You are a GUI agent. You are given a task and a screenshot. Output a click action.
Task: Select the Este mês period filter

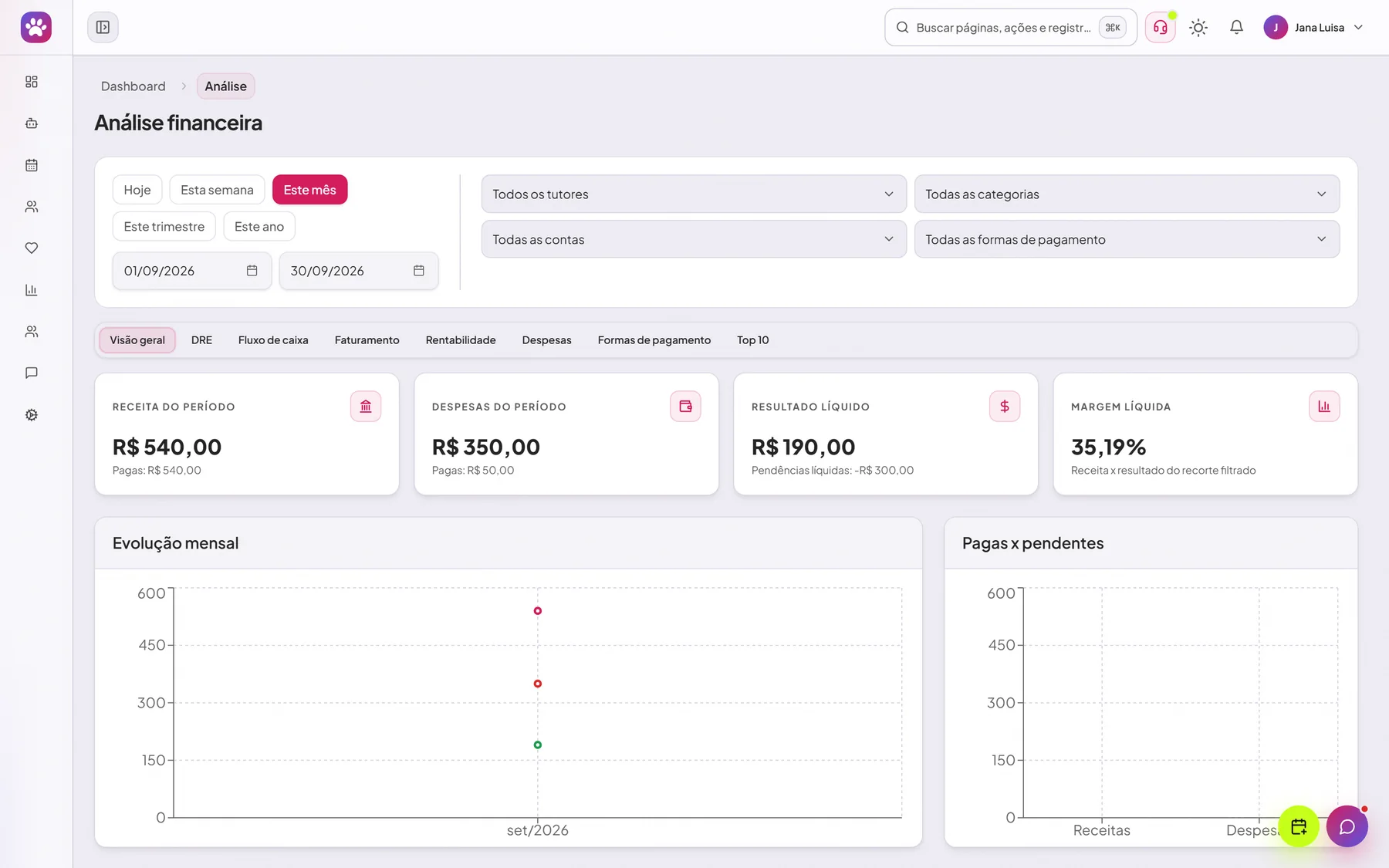[310, 190]
